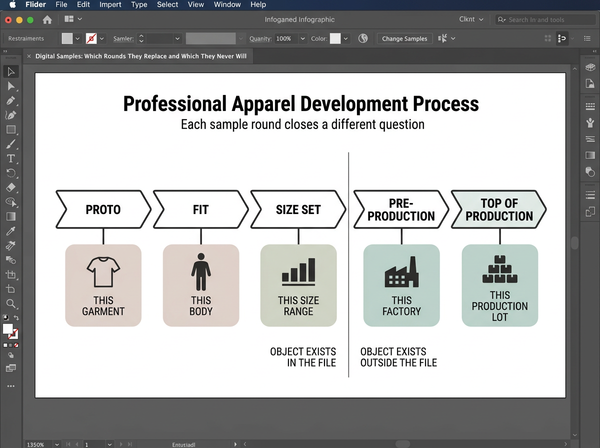
Task: Expand the fill color dropdown
Action: 78,39
